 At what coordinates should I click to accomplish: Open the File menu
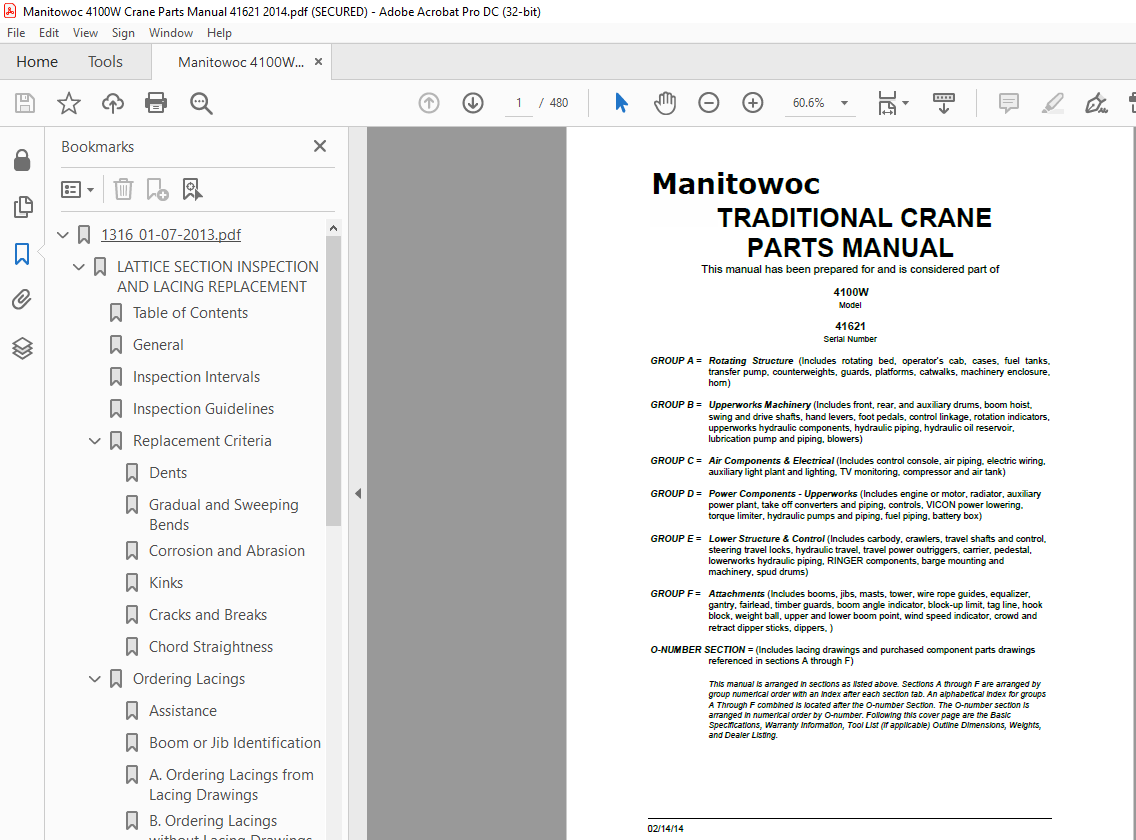pyautogui.click(x=16, y=33)
